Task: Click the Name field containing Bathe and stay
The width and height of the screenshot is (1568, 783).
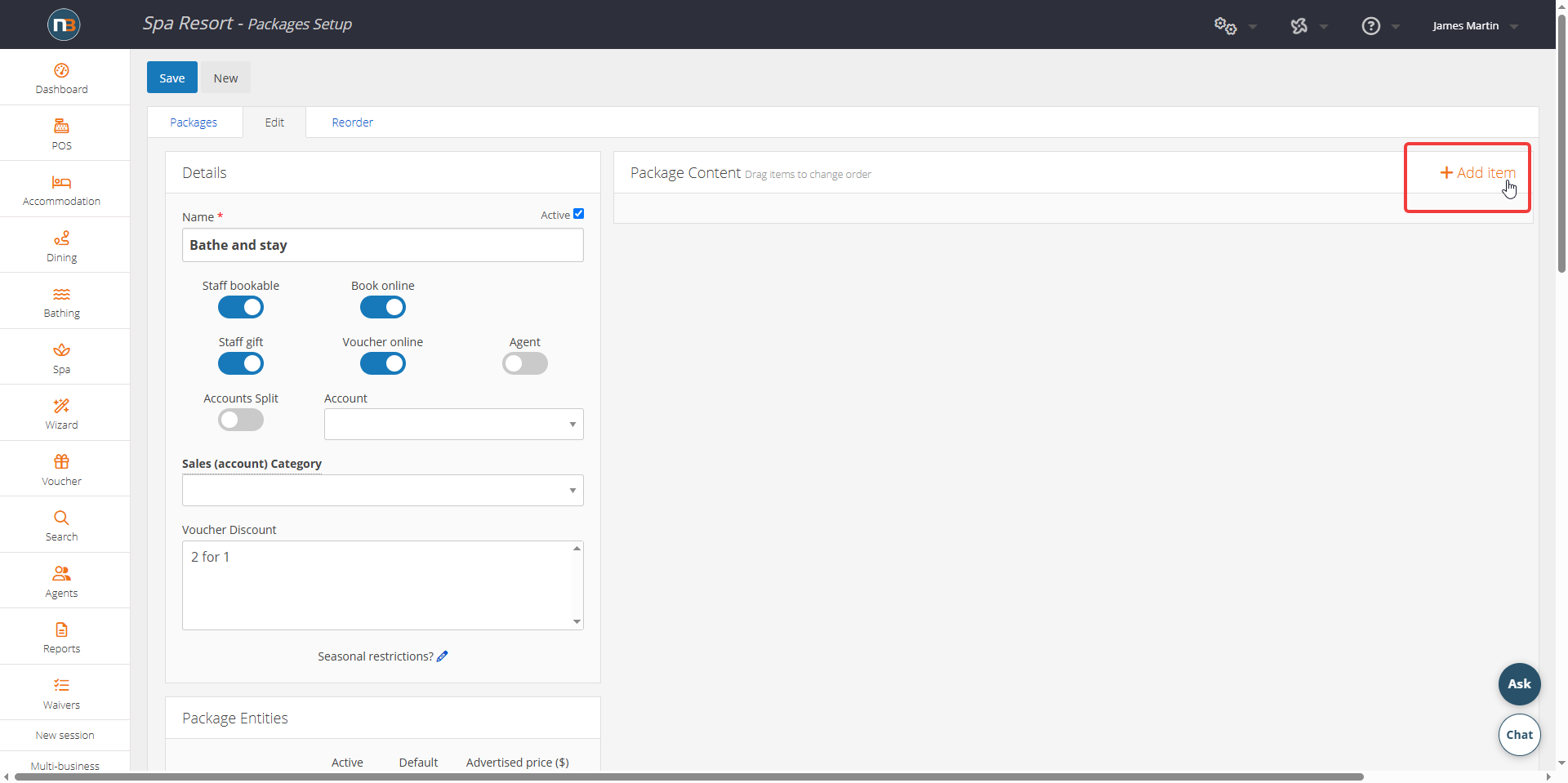Action: tap(383, 245)
